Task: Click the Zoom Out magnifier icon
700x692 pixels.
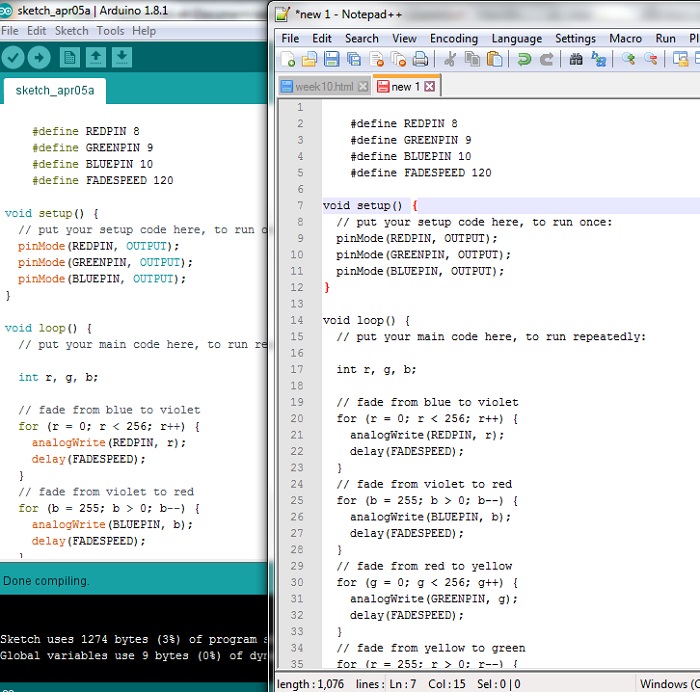Action: (x=650, y=59)
